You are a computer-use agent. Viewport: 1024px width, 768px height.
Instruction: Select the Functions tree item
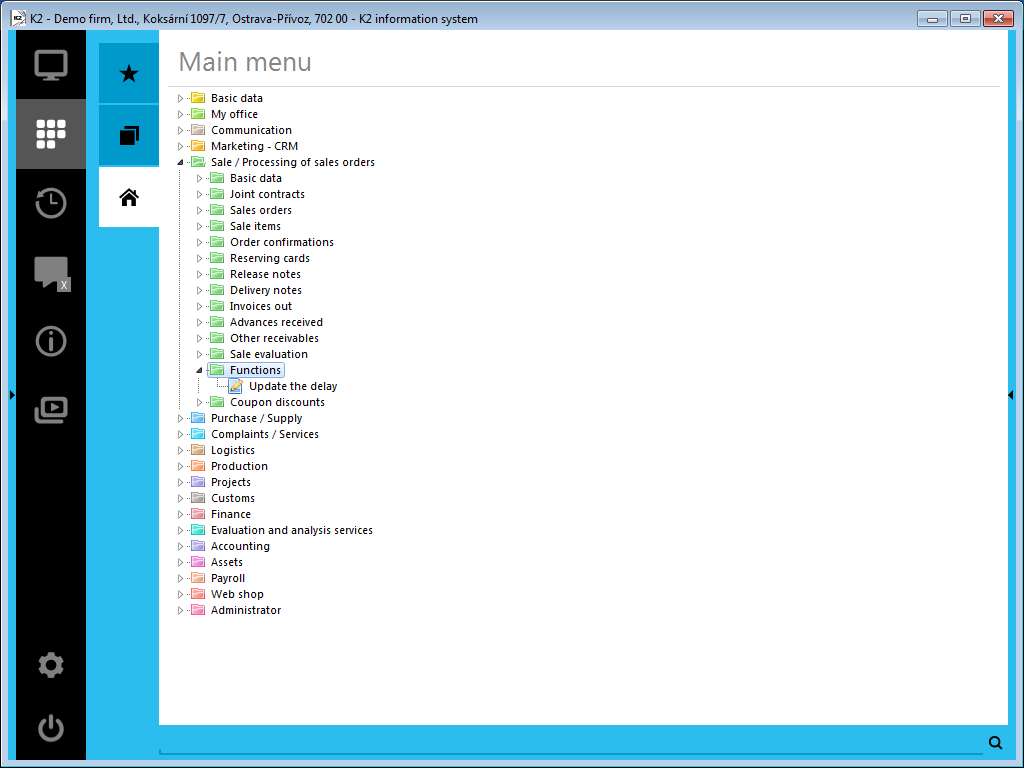click(255, 370)
